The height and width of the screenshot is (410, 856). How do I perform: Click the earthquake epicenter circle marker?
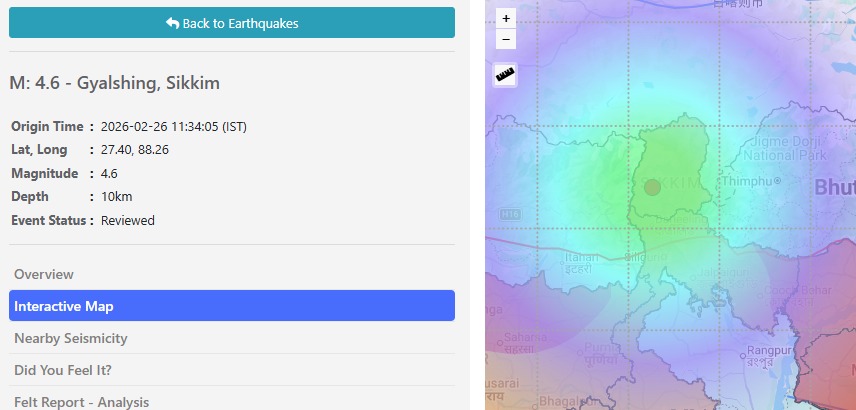tap(652, 187)
